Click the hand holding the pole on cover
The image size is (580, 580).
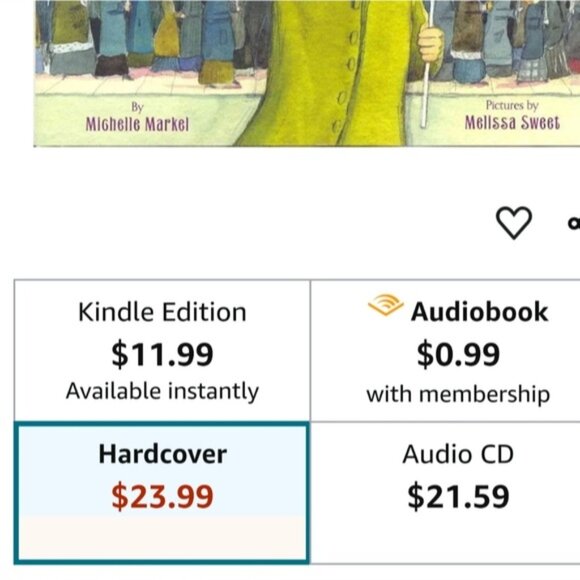pyautogui.click(x=431, y=44)
